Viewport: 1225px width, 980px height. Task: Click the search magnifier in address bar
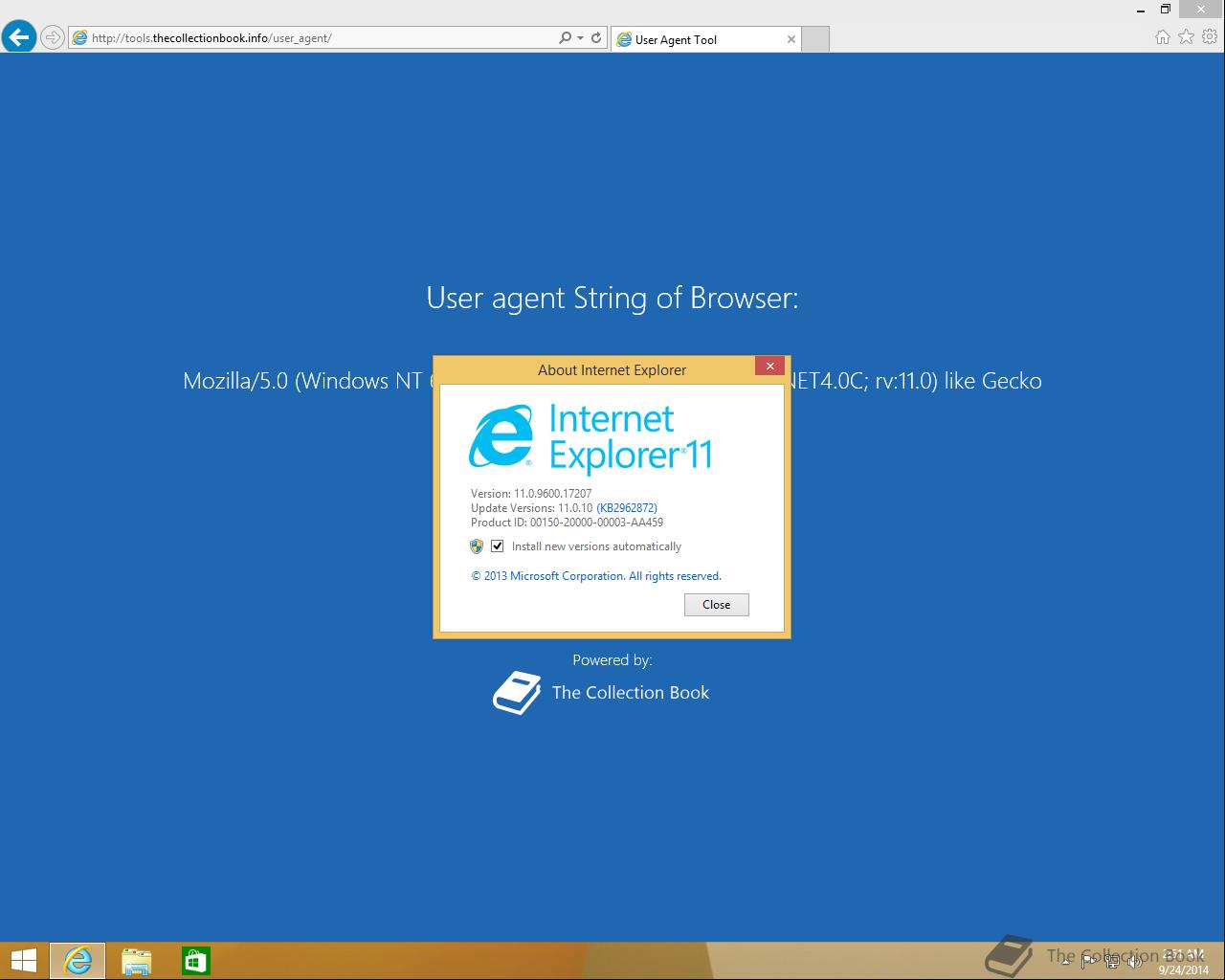(566, 37)
